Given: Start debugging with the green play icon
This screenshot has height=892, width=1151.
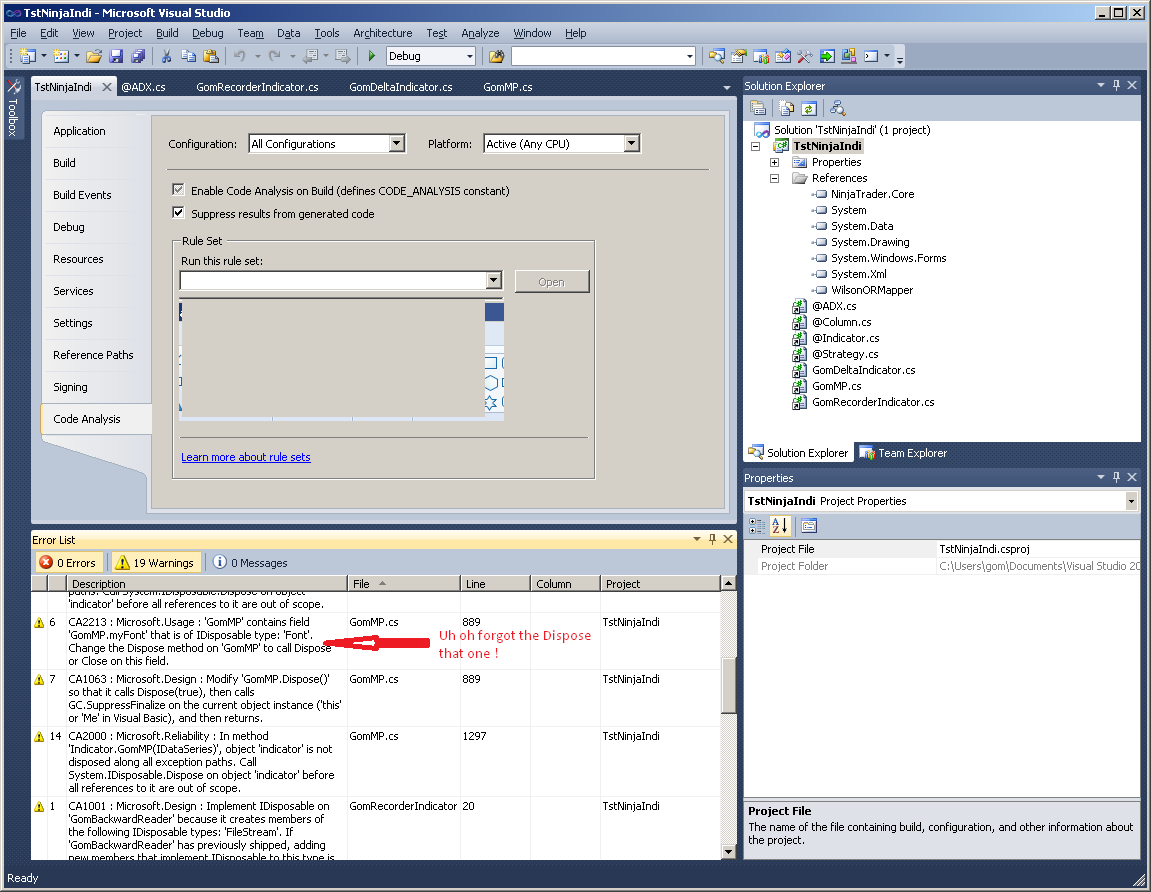Looking at the screenshot, I should [371, 56].
